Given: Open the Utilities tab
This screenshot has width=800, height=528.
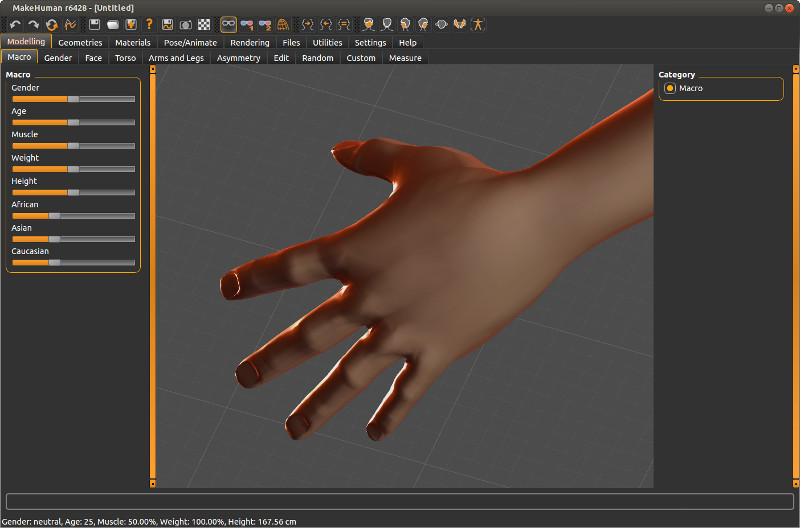Looking at the screenshot, I should tap(327, 43).
